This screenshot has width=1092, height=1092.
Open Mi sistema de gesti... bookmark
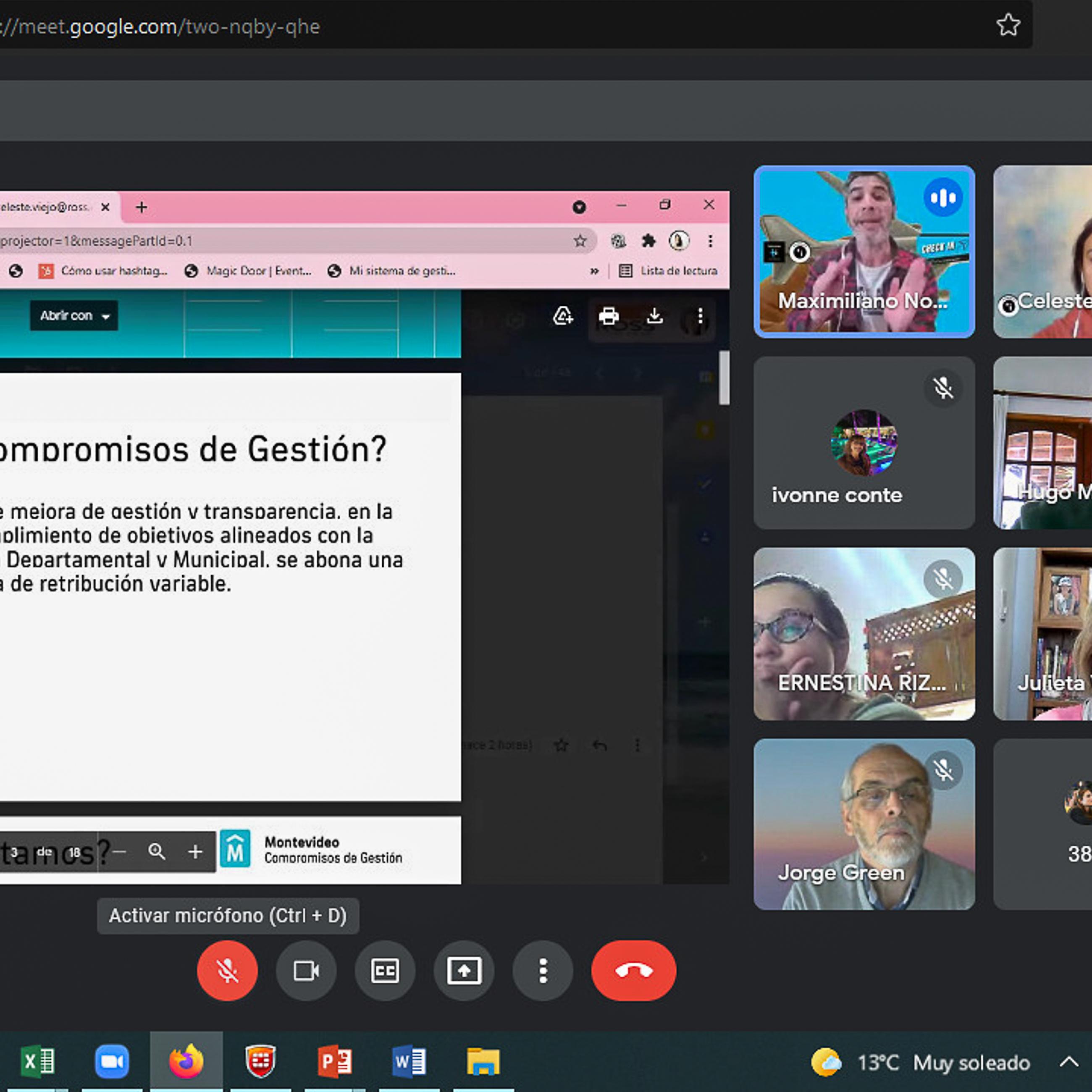pyautogui.click(x=391, y=271)
